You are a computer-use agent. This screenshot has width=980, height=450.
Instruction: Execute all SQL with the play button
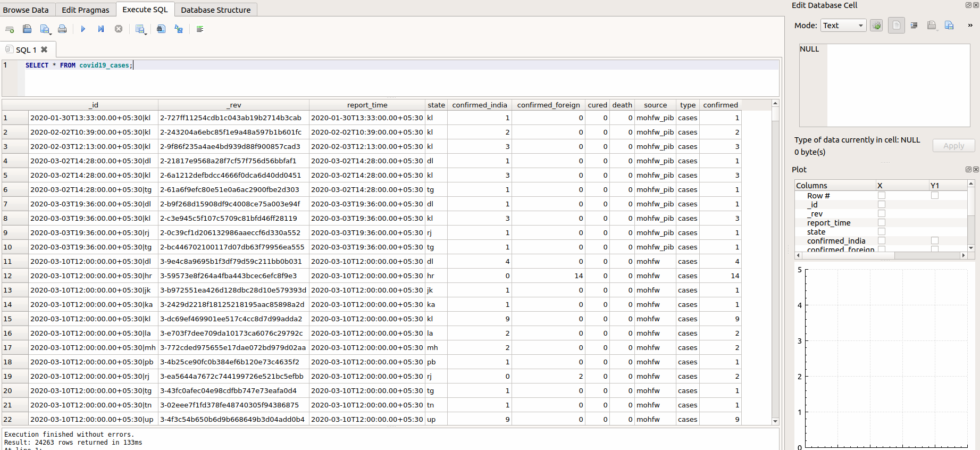[x=83, y=29]
